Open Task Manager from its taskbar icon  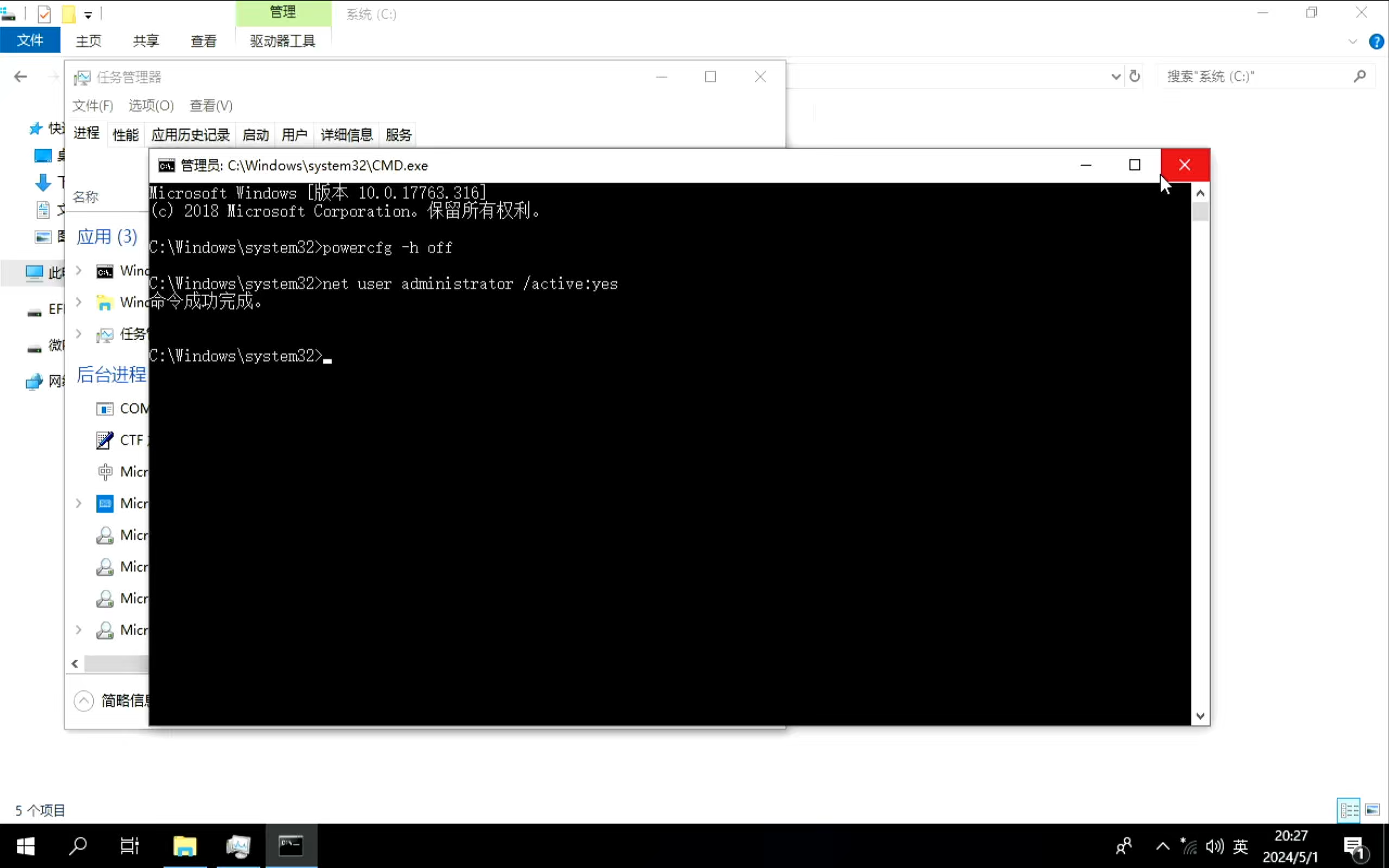238,846
